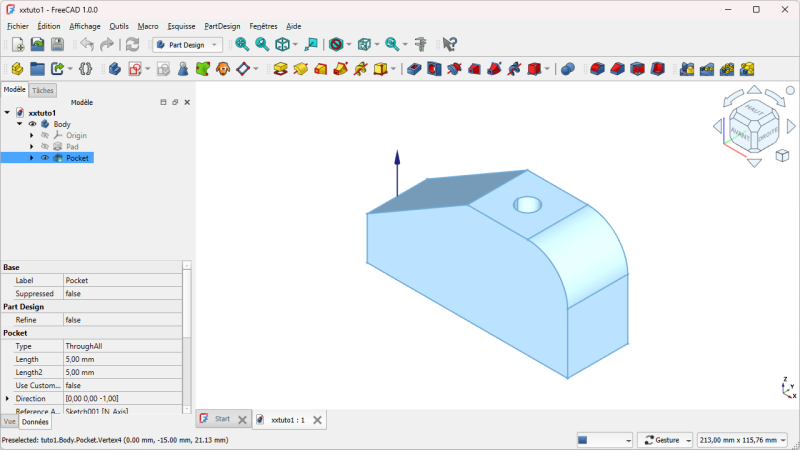
Task: Click the Fillet tool icon
Action: (597, 69)
